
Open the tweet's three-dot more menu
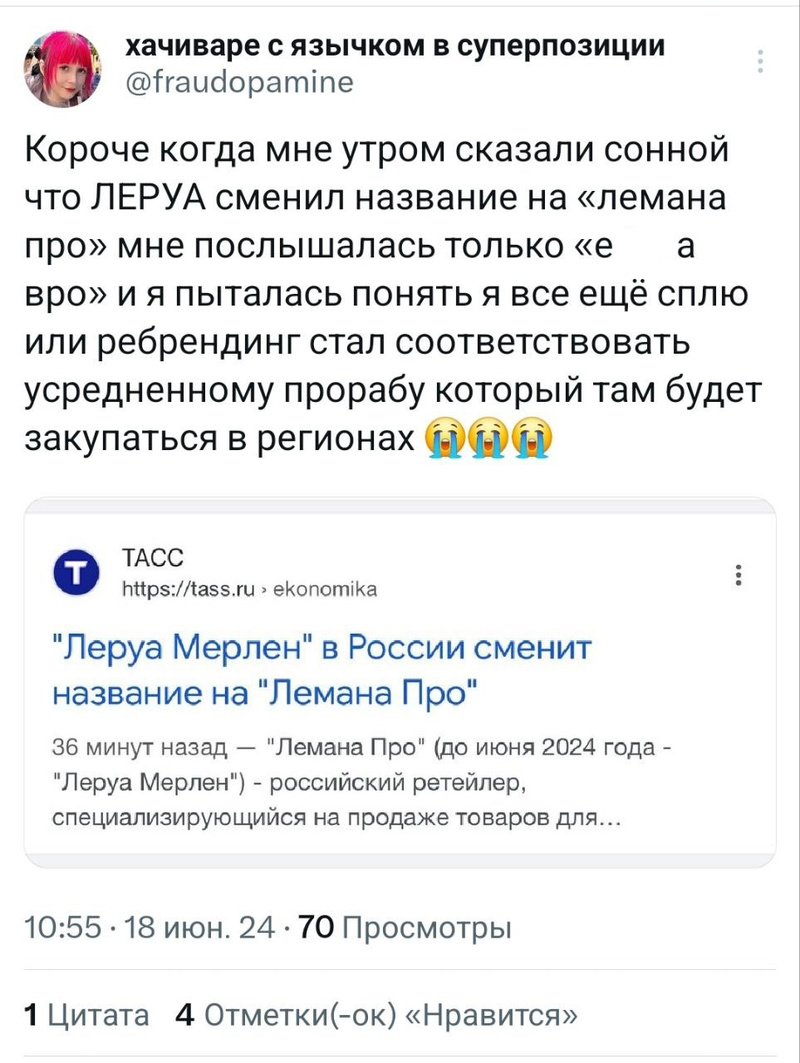(x=763, y=61)
